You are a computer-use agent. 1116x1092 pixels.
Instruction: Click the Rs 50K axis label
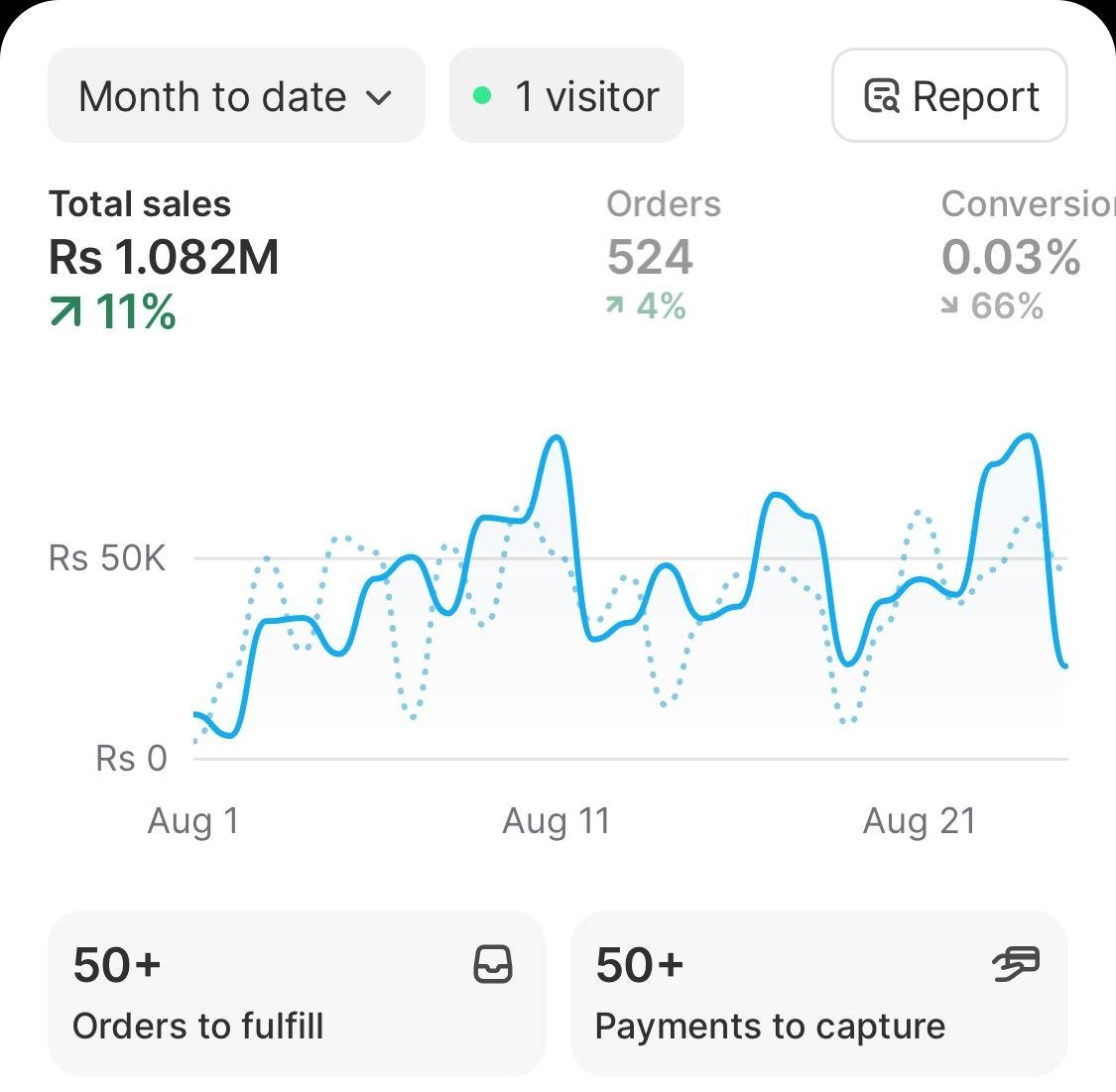point(107,558)
